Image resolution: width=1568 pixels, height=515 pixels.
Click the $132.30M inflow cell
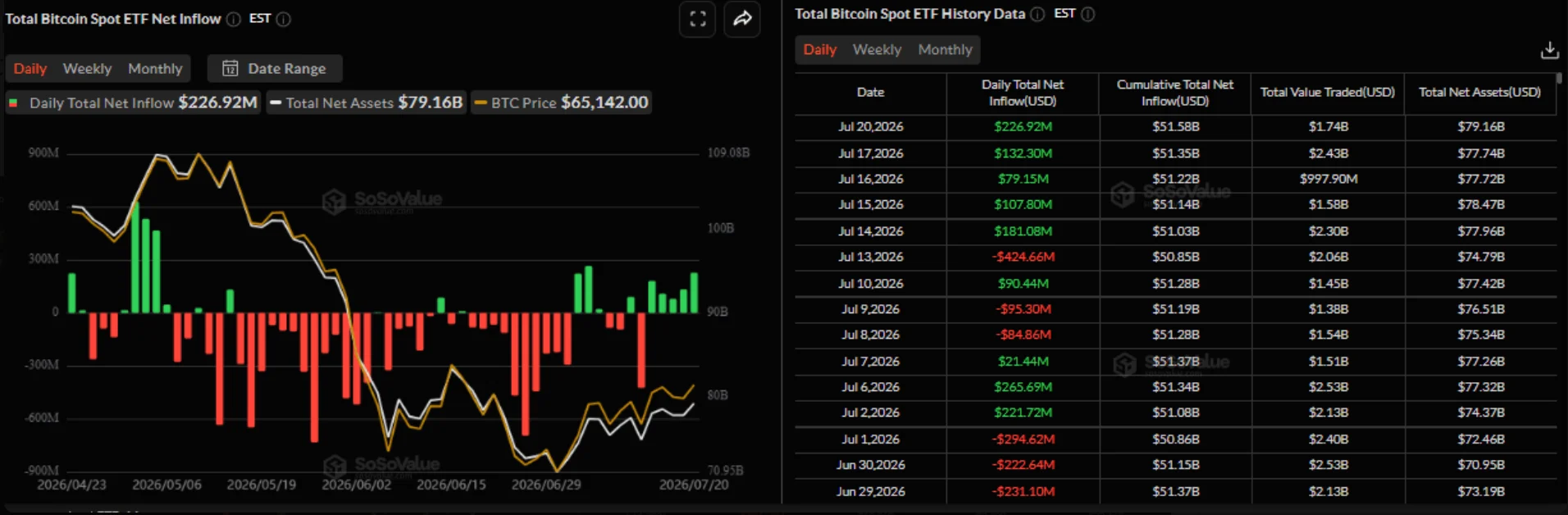click(x=1023, y=153)
